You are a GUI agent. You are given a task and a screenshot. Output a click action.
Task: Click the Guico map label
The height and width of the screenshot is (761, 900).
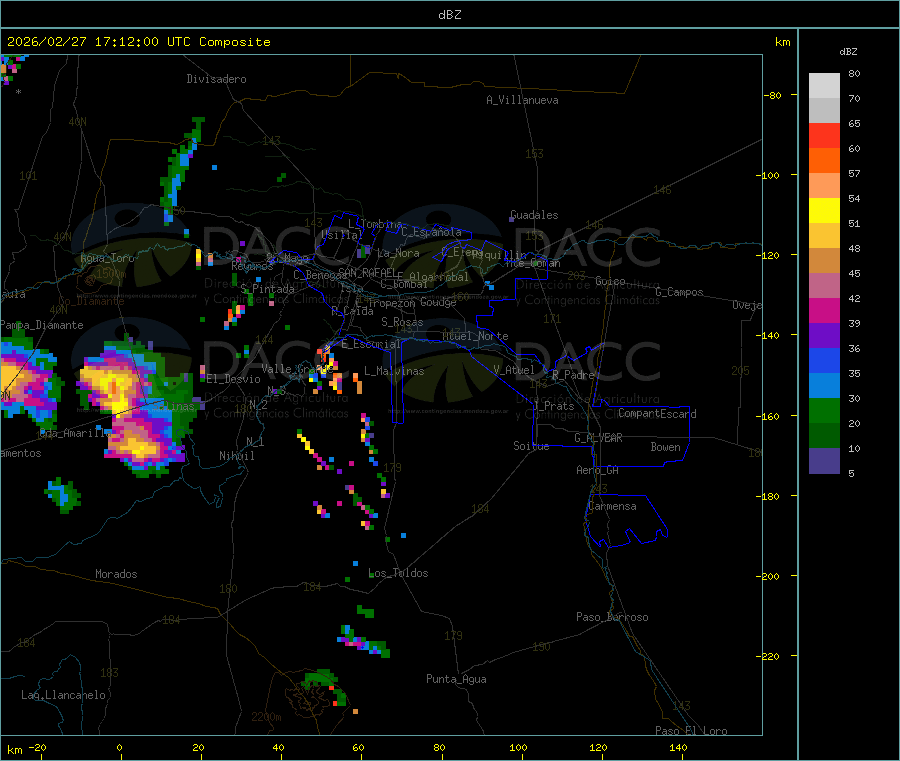pyautogui.click(x=610, y=281)
